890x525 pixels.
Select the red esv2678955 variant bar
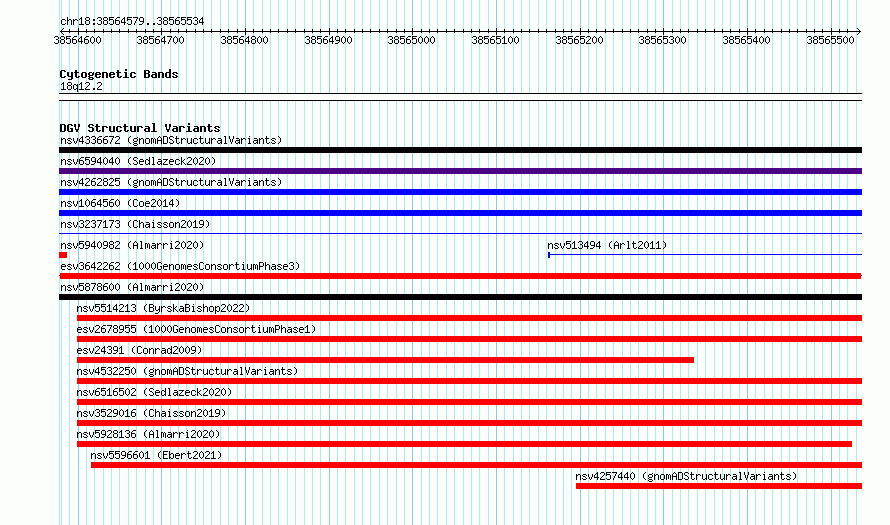(x=469, y=339)
